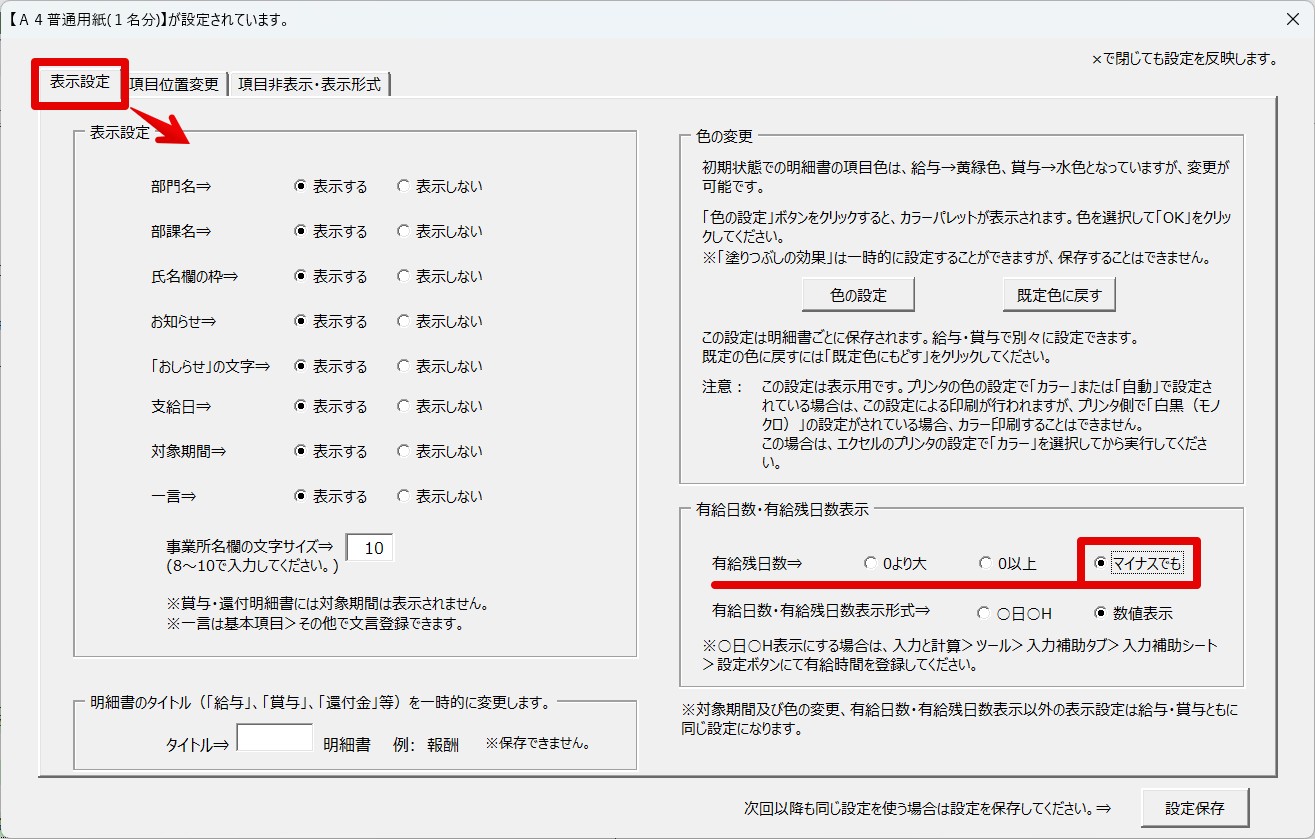Viewport: 1315px width, 839px height.
Task: Click the 設定保存 button
Action: point(1194,807)
